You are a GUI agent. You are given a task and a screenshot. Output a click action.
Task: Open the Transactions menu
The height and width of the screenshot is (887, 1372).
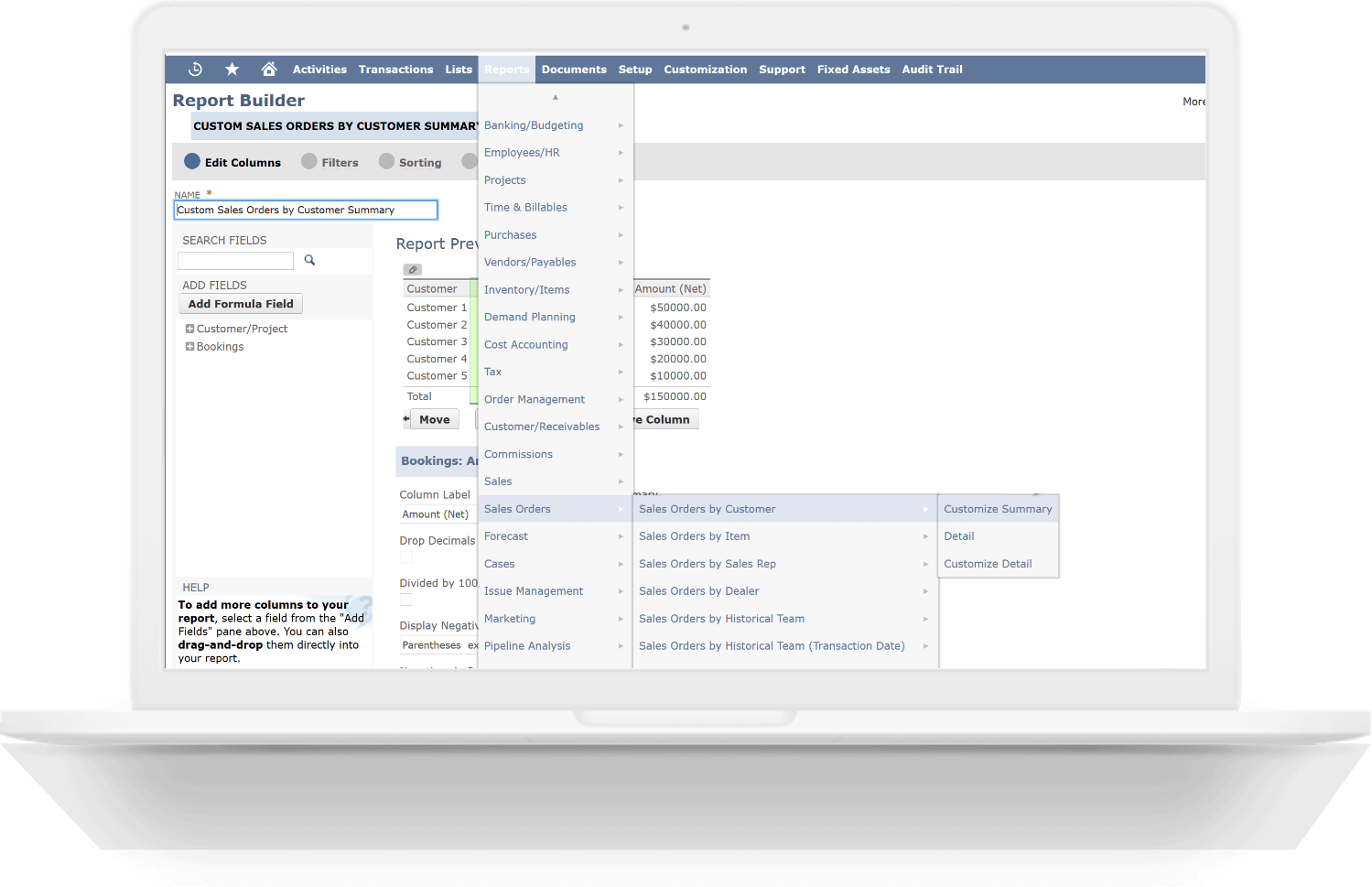(x=395, y=70)
